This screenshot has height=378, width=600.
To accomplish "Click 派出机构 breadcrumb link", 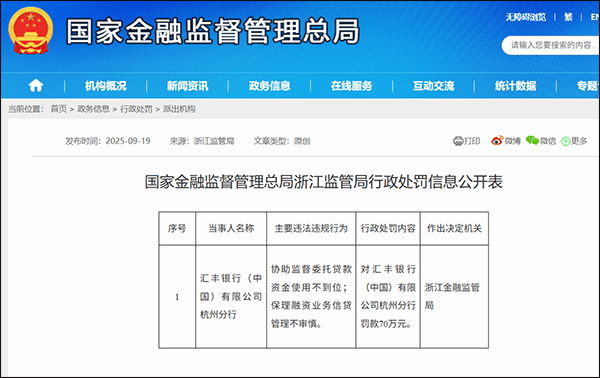I will (179, 109).
